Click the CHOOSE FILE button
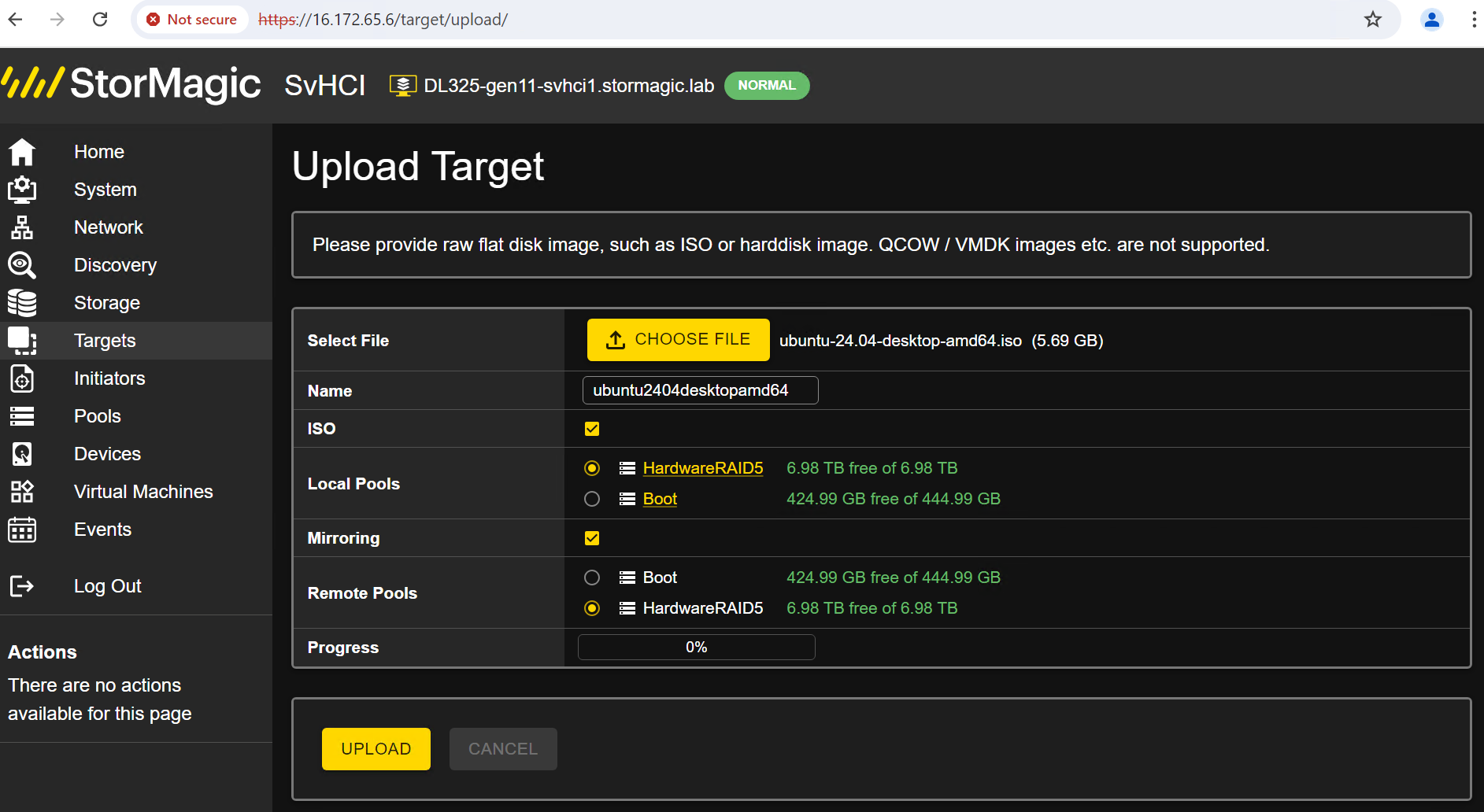 pyautogui.click(x=679, y=340)
